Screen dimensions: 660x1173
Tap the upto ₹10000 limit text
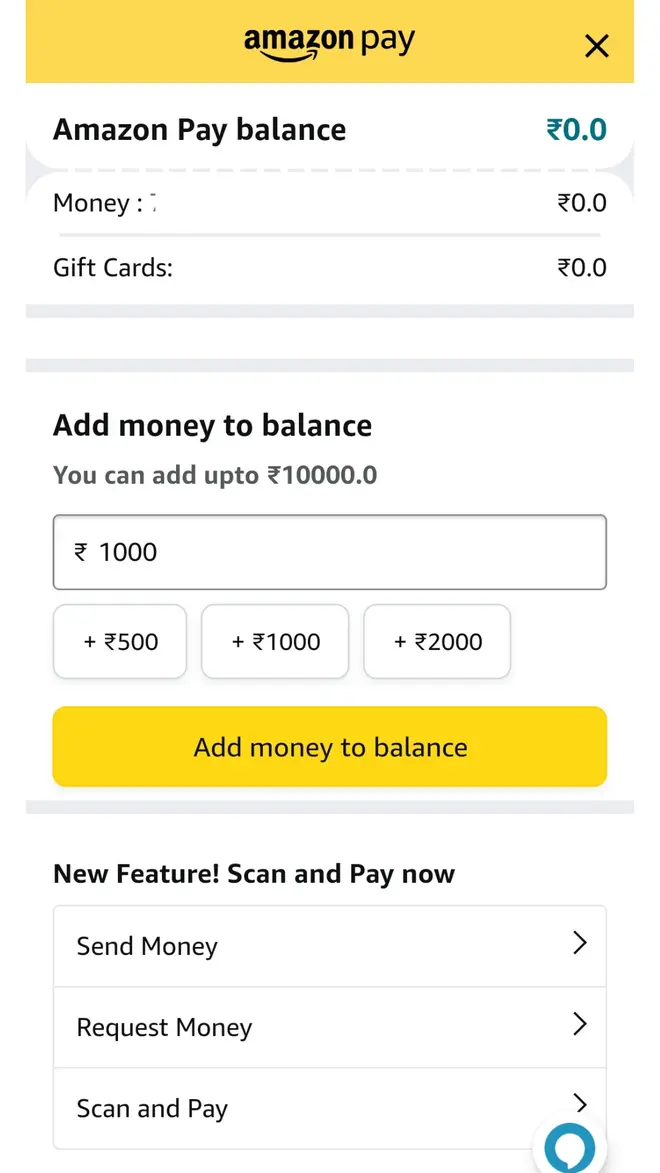tap(213, 474)
